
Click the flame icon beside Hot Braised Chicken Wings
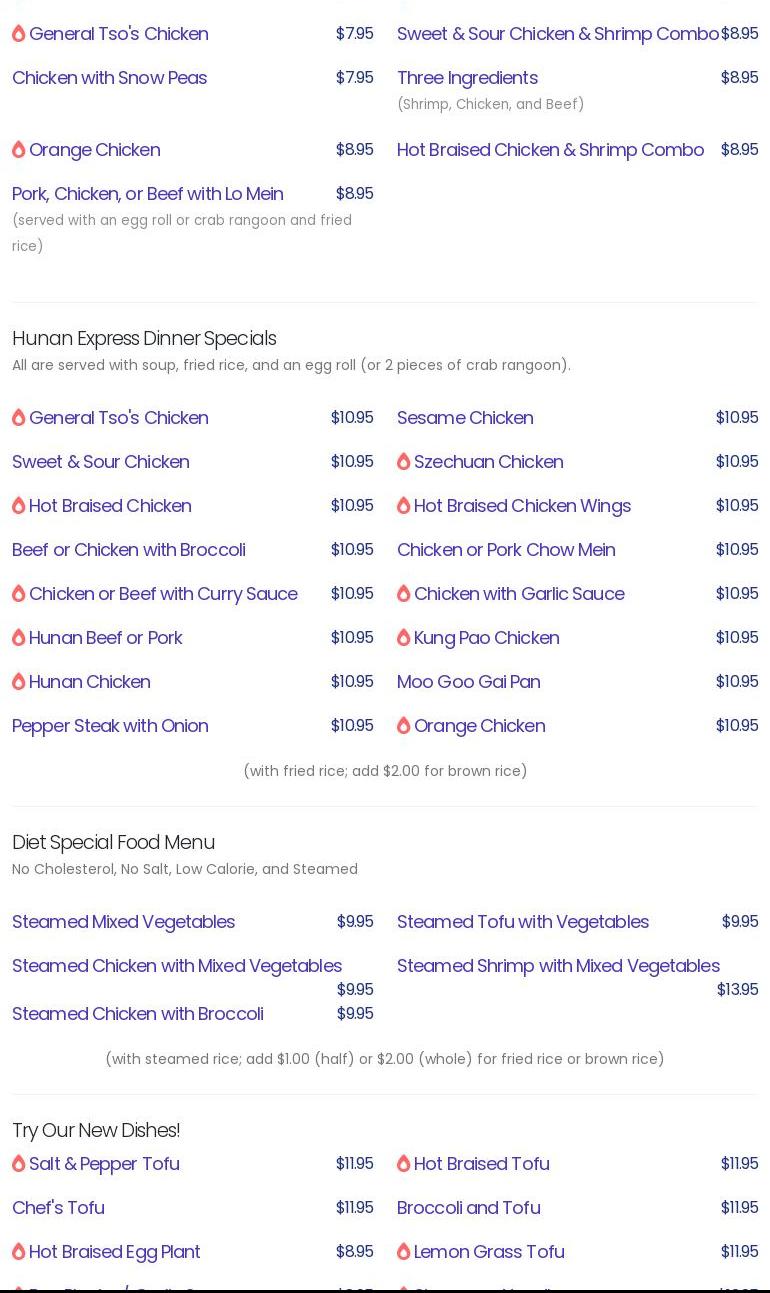point(404,506)
